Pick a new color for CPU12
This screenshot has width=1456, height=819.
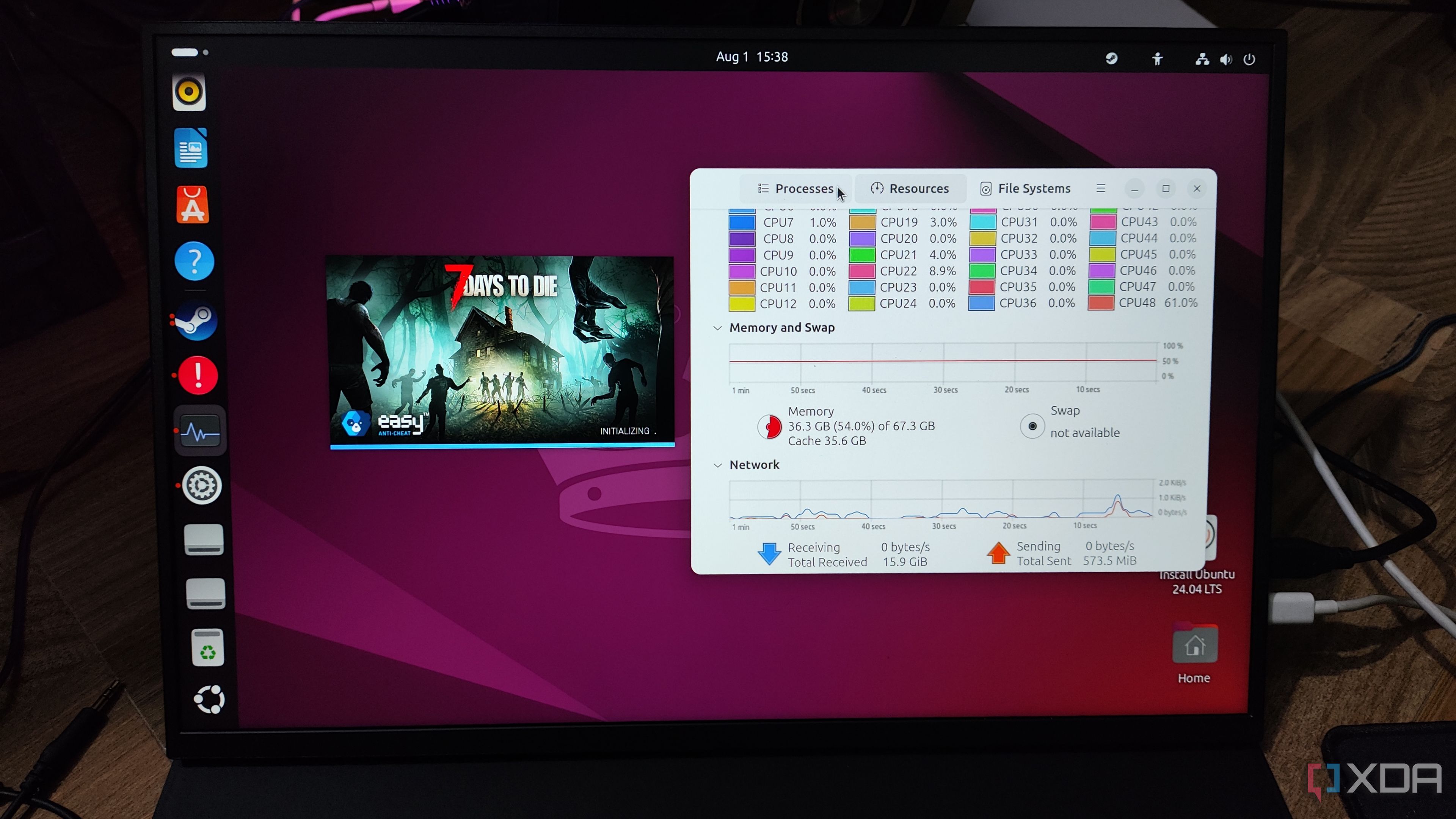tap(742, 304)
